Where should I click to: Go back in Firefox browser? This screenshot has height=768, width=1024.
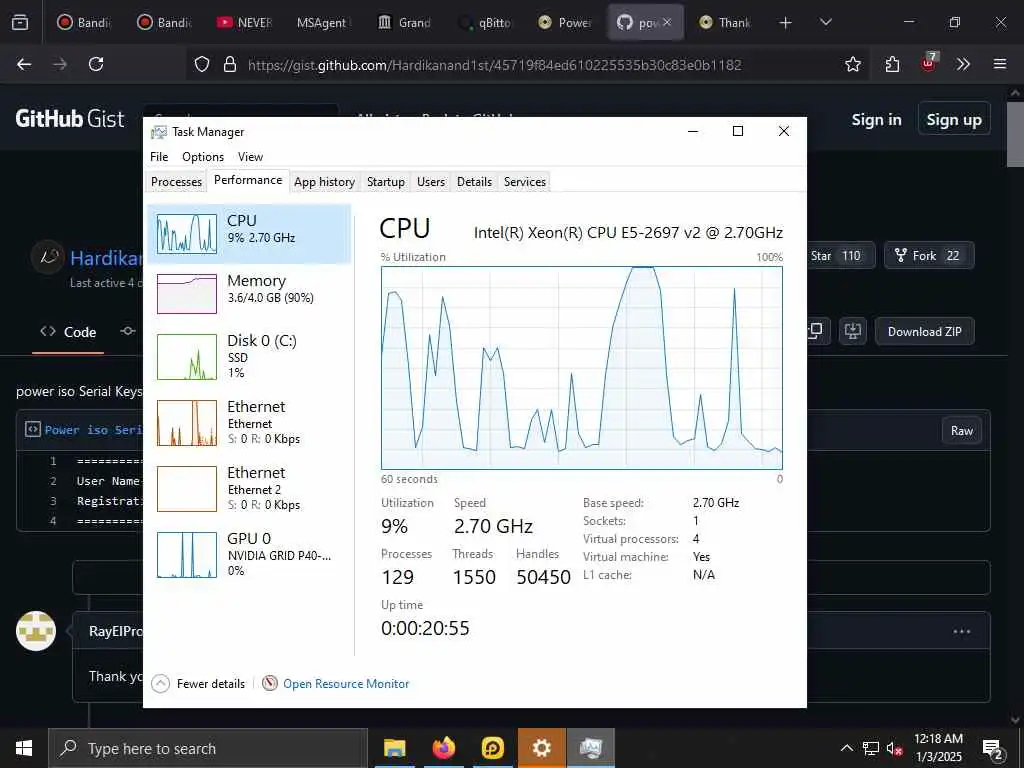(24, 64)
